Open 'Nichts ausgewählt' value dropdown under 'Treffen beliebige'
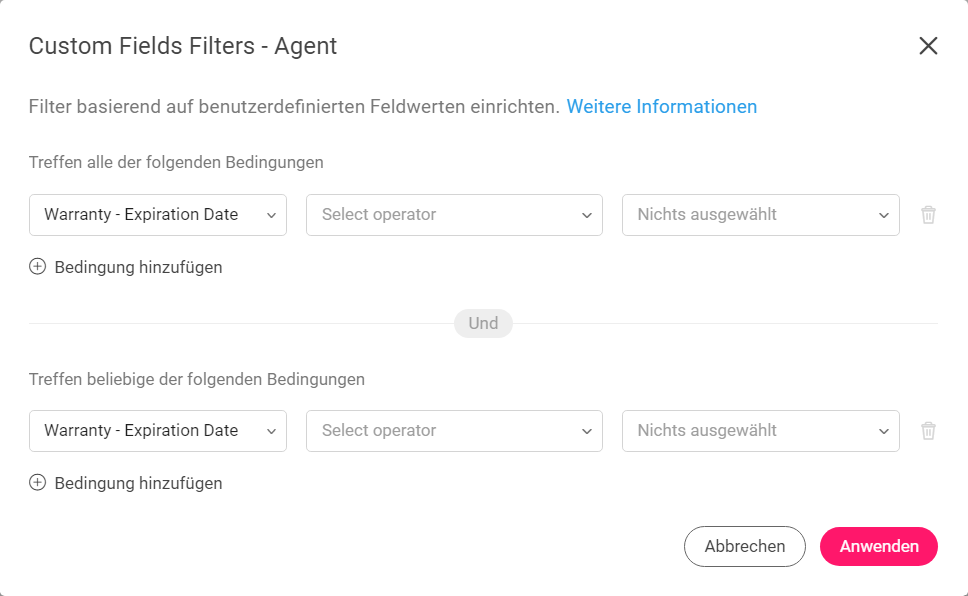 click(x=761, y=430)
